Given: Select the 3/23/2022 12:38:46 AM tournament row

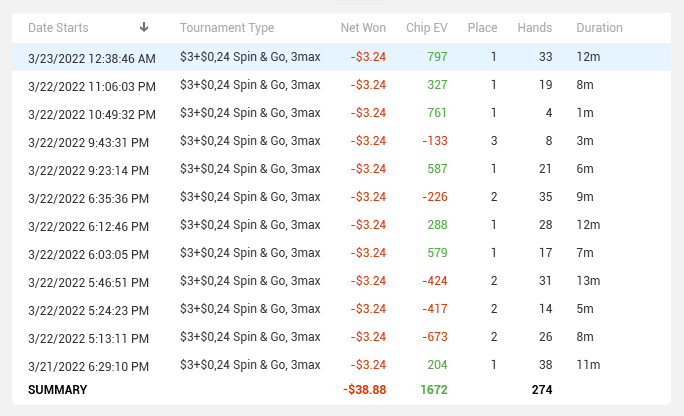Looking at the screenshot, I should coord(341,57).
